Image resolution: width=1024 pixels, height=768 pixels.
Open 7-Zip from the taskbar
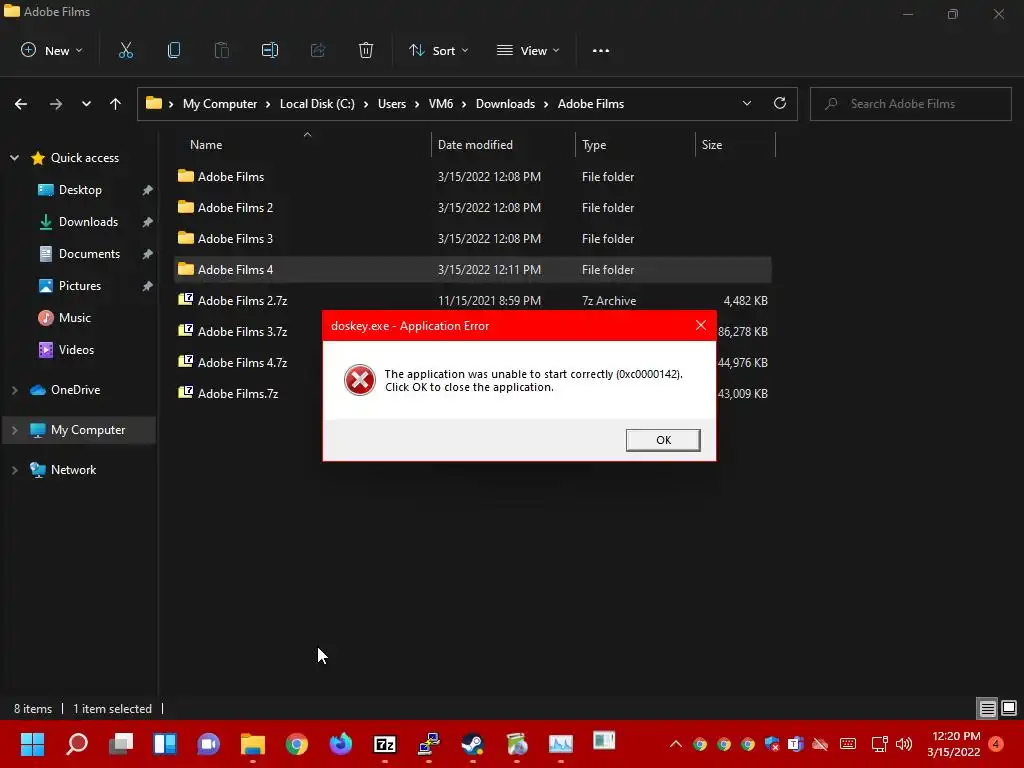click(385, 743)
